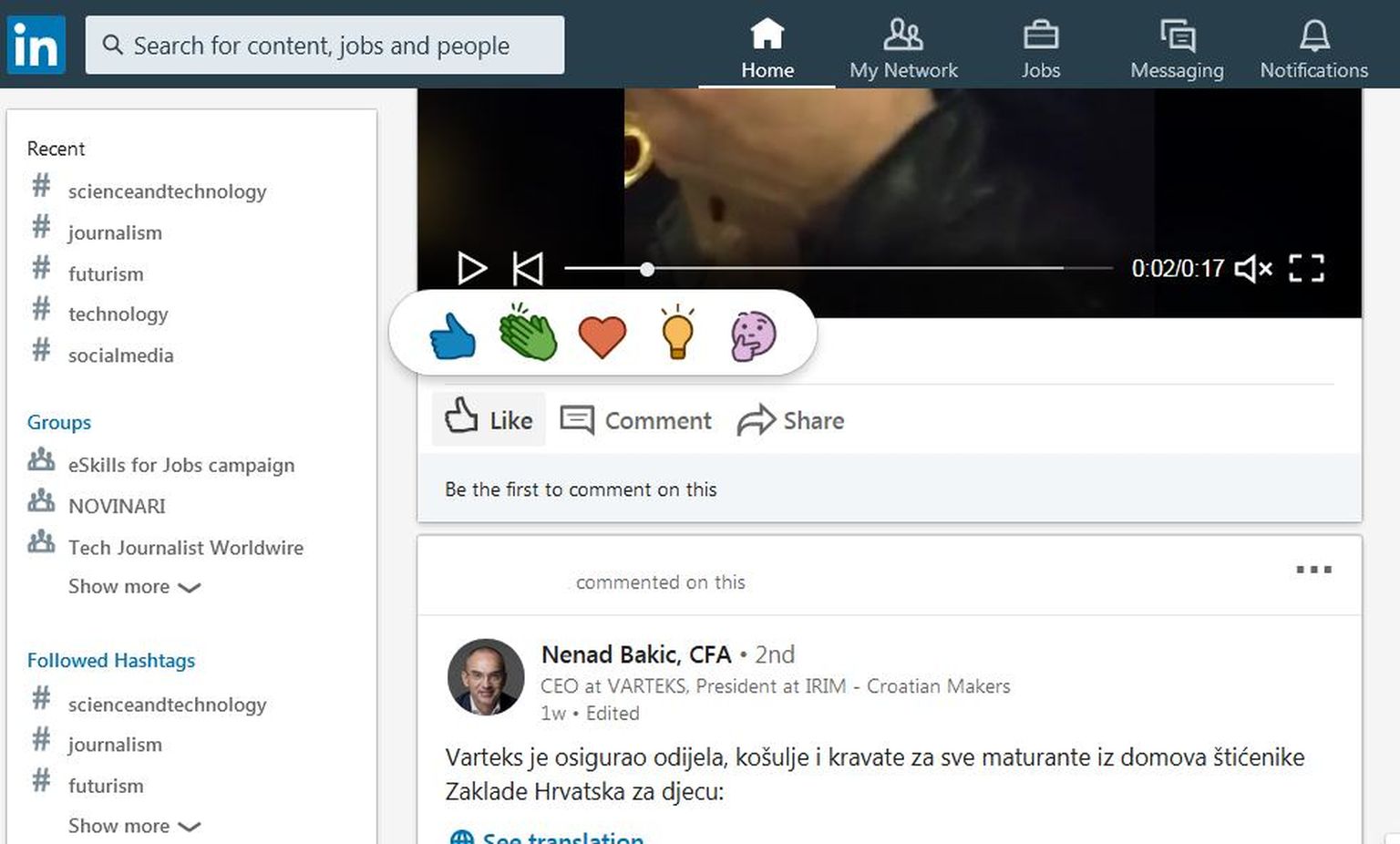This screenshot has height=844, width=1400.
Task: Open eSkills for Jobs campaign group
Action: [x=181, y=465]
